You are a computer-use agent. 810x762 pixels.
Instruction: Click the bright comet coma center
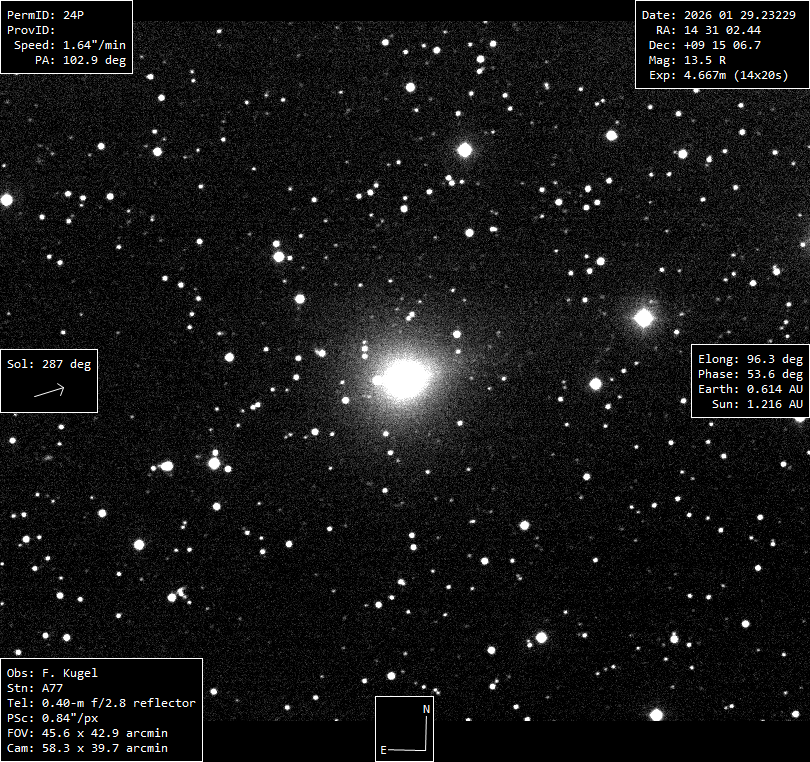406,379
